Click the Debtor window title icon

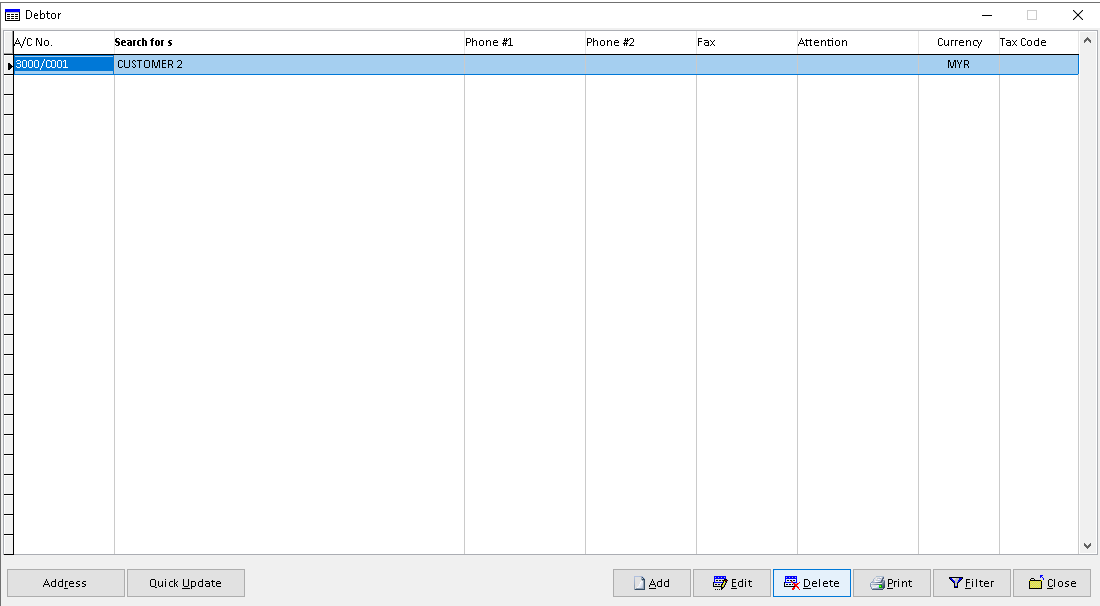pyautogui.click(x=13, y=15)
